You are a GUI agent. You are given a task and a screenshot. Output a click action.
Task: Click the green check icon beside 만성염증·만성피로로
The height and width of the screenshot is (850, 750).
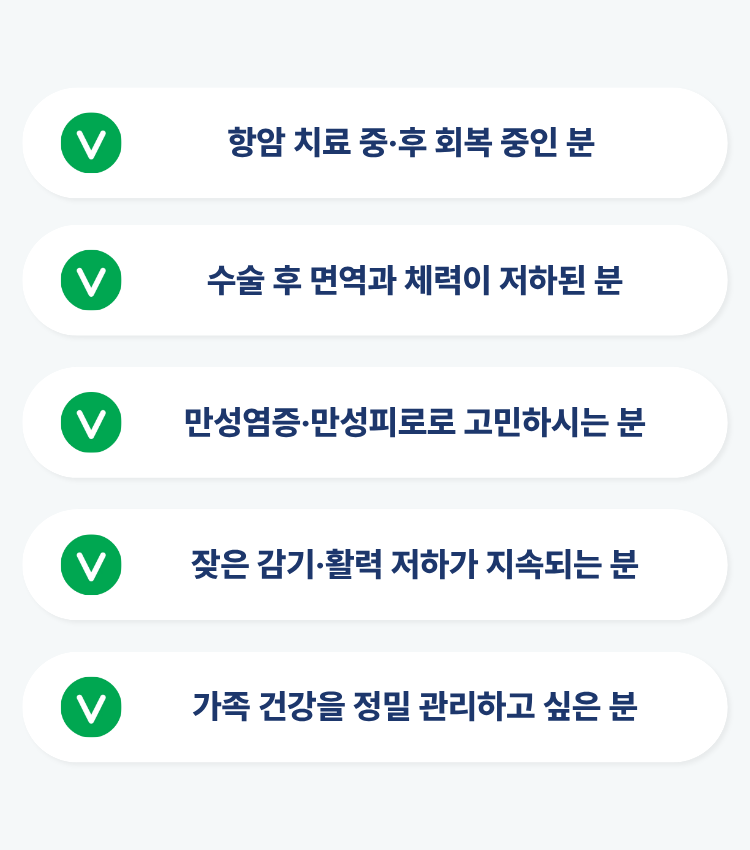point(91,422)
